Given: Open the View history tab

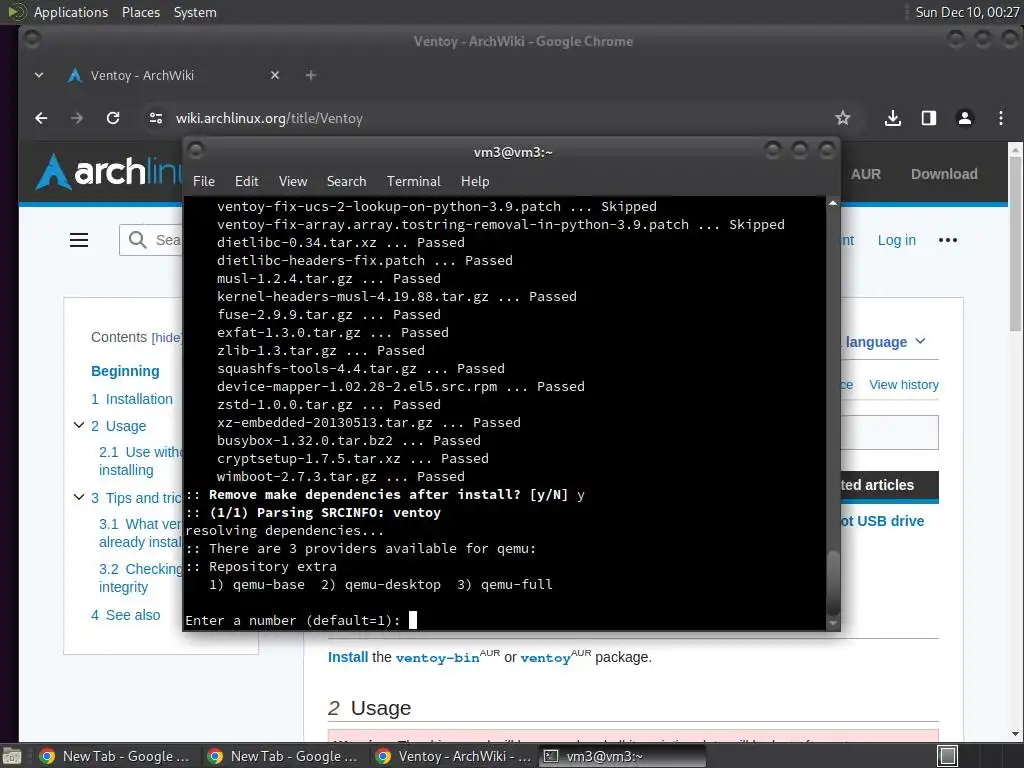Looking at the screenshot, I should pyautogui.click(x=903, y=385).
